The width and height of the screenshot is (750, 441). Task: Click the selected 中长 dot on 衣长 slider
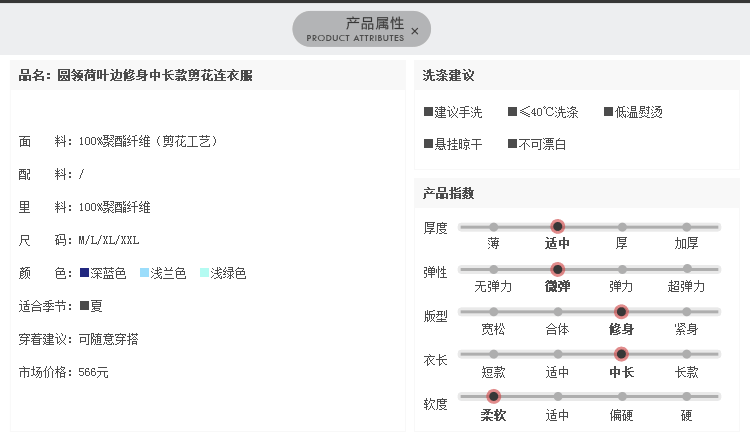pyautogui.click(x=621, y=354)
